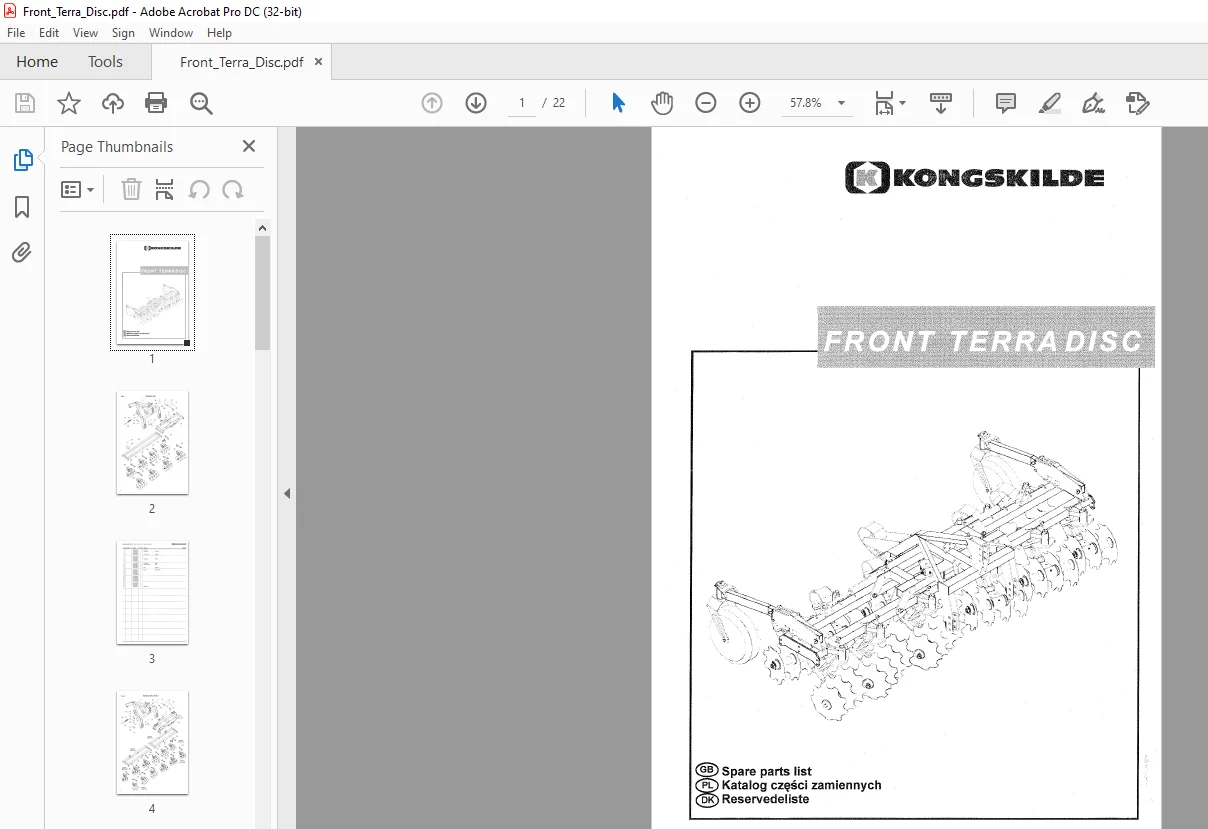Screen dimensions: 1208x829
Task: Select page 2 thumbnail
Action: pos(152,442)
